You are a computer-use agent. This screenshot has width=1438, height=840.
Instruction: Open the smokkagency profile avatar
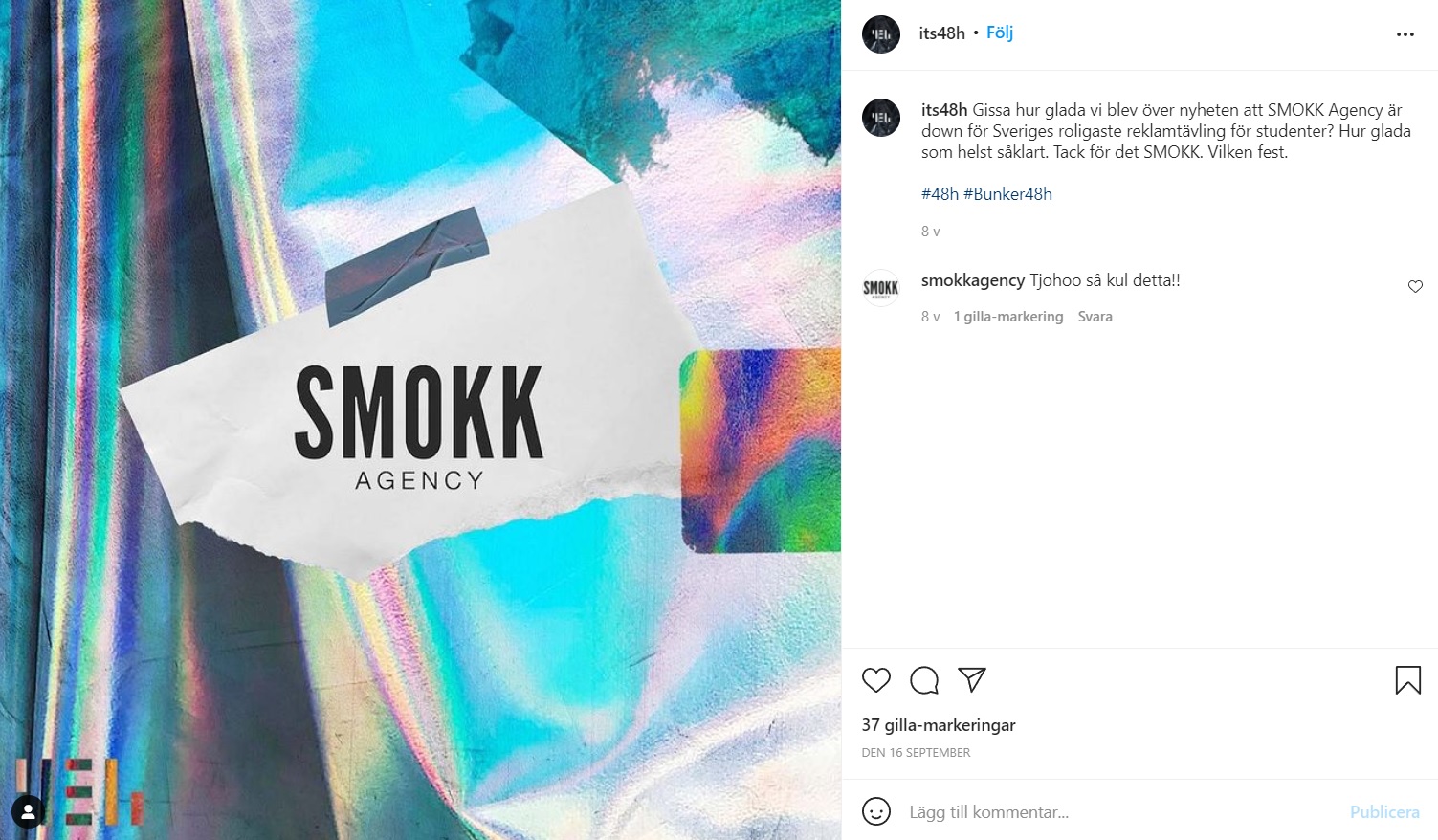pyautogui.click(x=881, y=288)
